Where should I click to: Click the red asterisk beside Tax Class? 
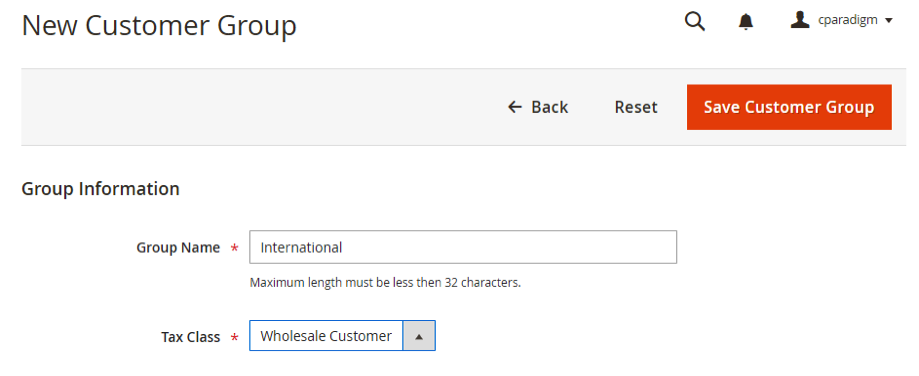pos(234,337)
